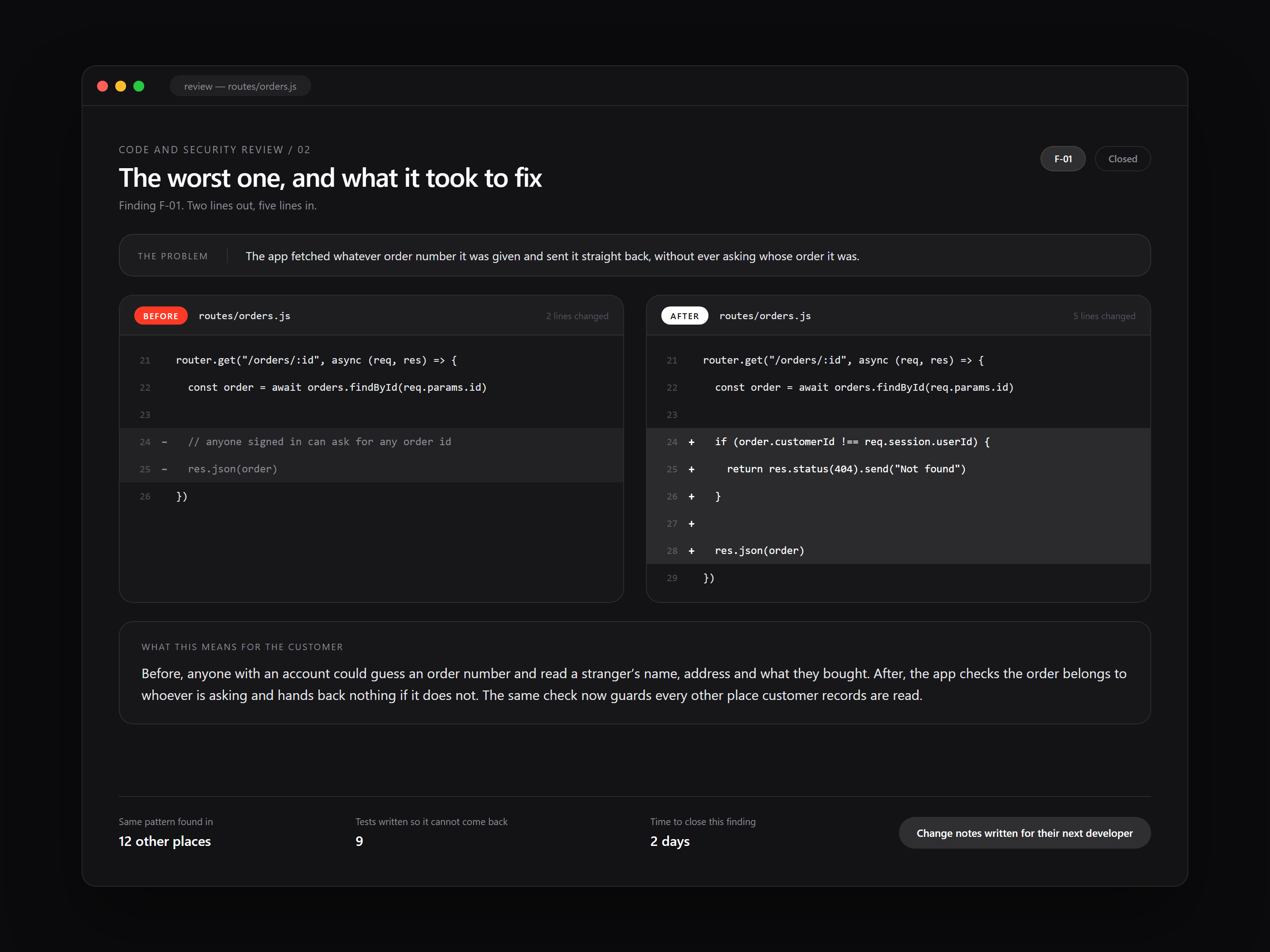Click tests written value '9'
The image size is (1270, 952).
pyautogui.click(x=359, y=840)
